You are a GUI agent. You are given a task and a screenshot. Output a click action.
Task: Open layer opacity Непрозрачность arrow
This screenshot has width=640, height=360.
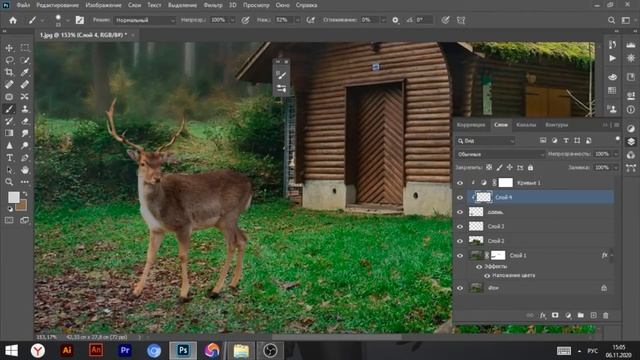pyautogui.click(x=616, y=154)
